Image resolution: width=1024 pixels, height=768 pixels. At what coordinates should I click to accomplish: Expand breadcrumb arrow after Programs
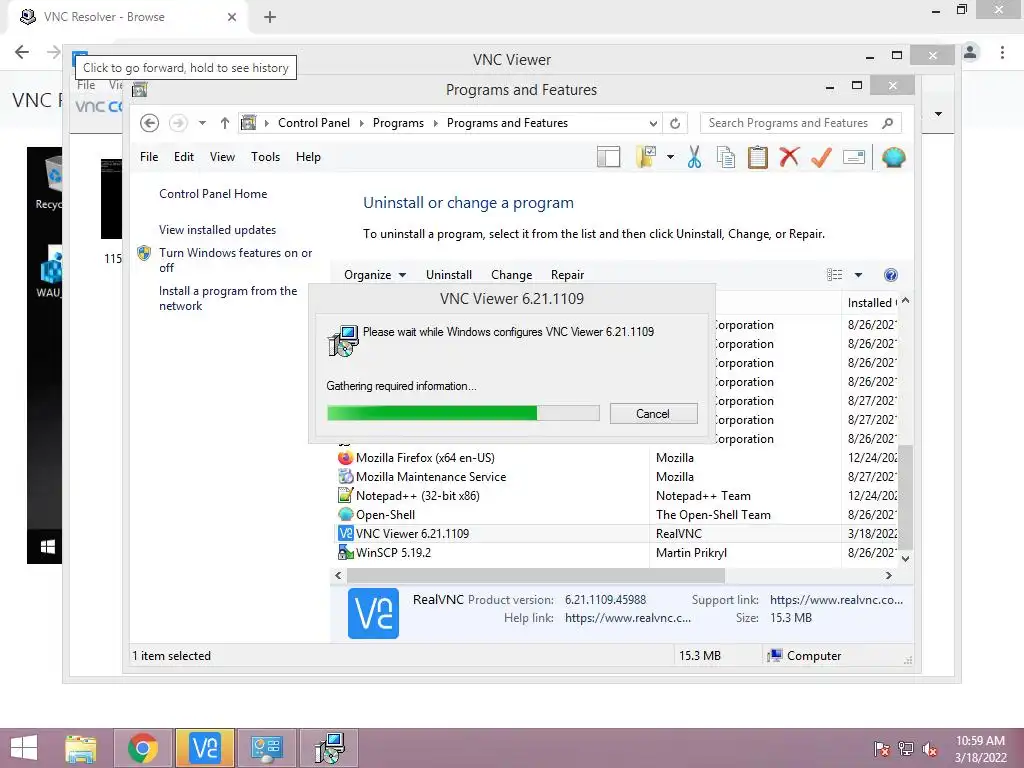click(x=436, y=123)
